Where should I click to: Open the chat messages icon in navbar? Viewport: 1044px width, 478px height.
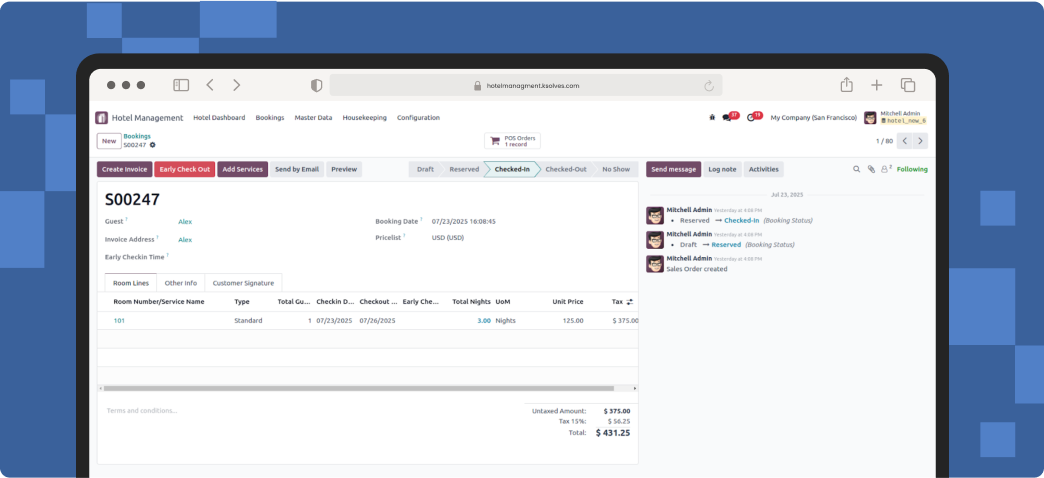pos(729,117)
